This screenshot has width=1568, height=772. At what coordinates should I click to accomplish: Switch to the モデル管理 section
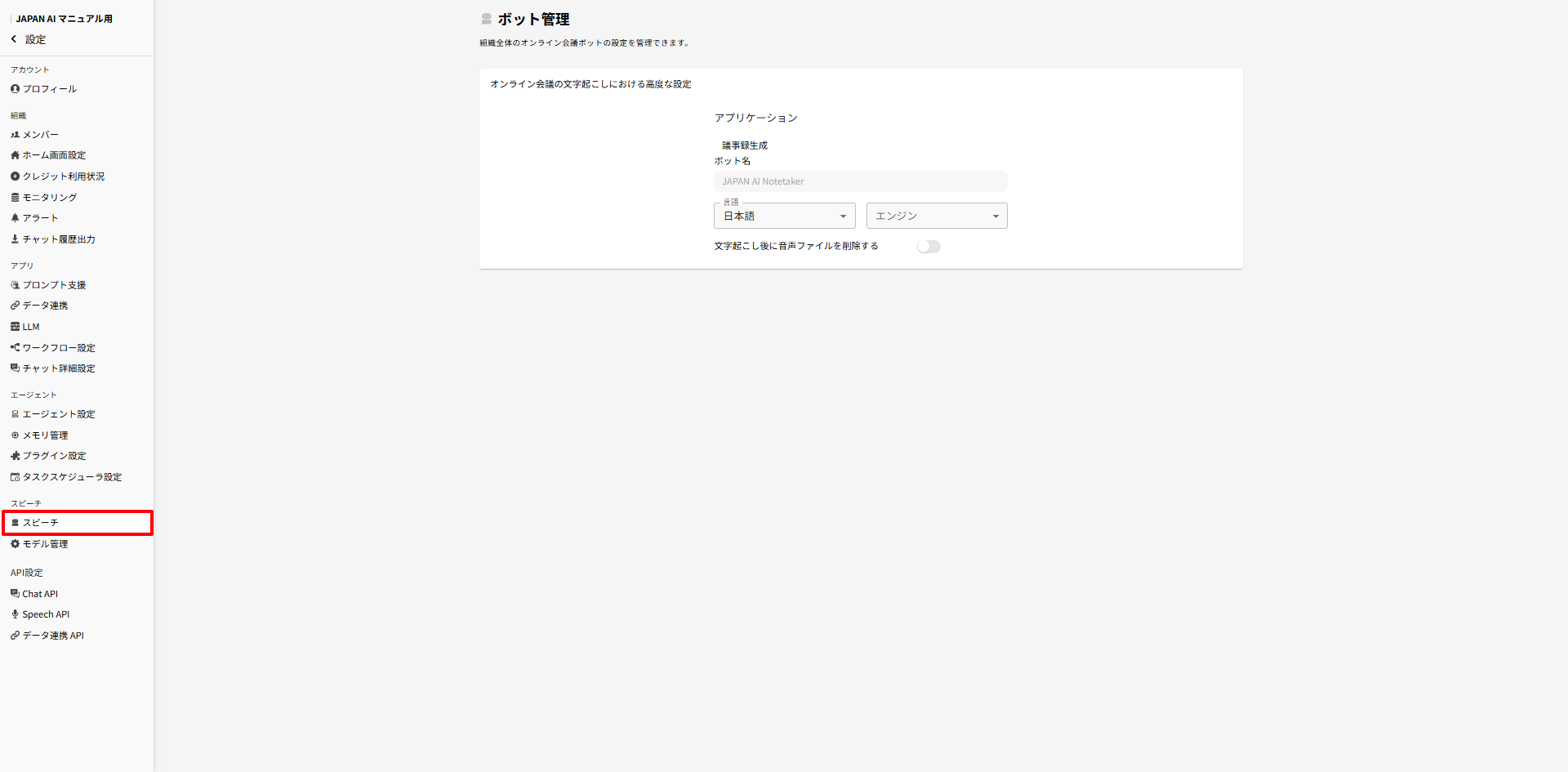coord(45,543)
